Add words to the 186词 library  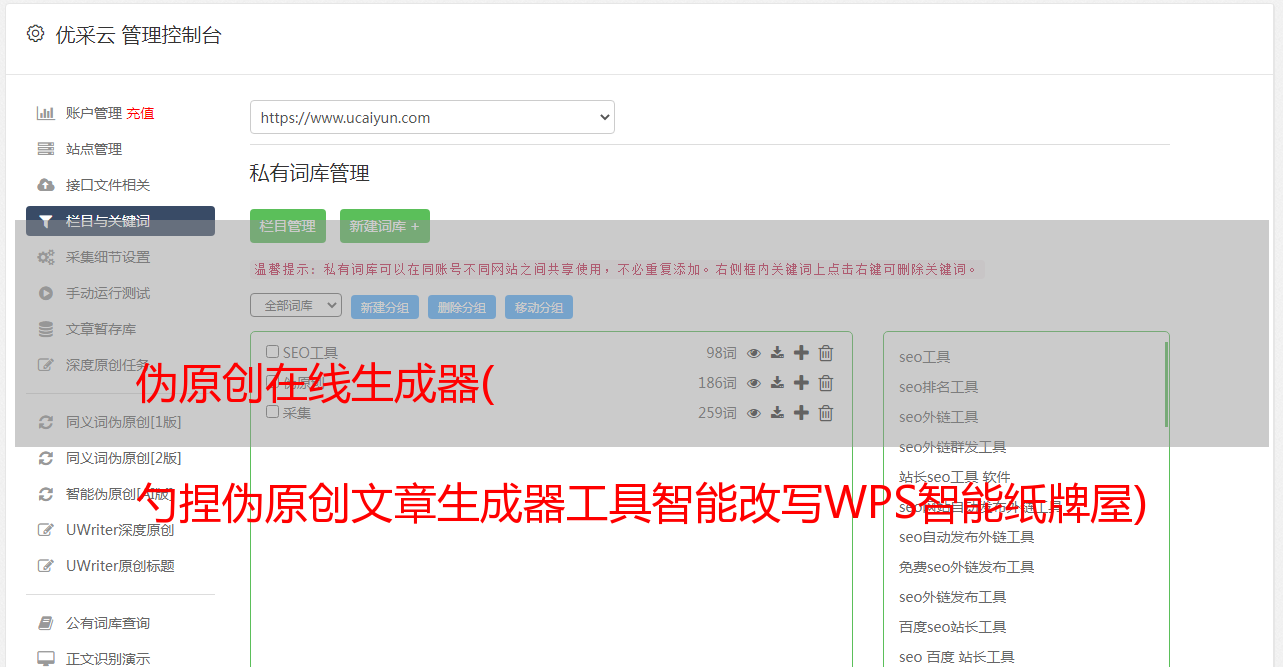(x=801, y=383)
